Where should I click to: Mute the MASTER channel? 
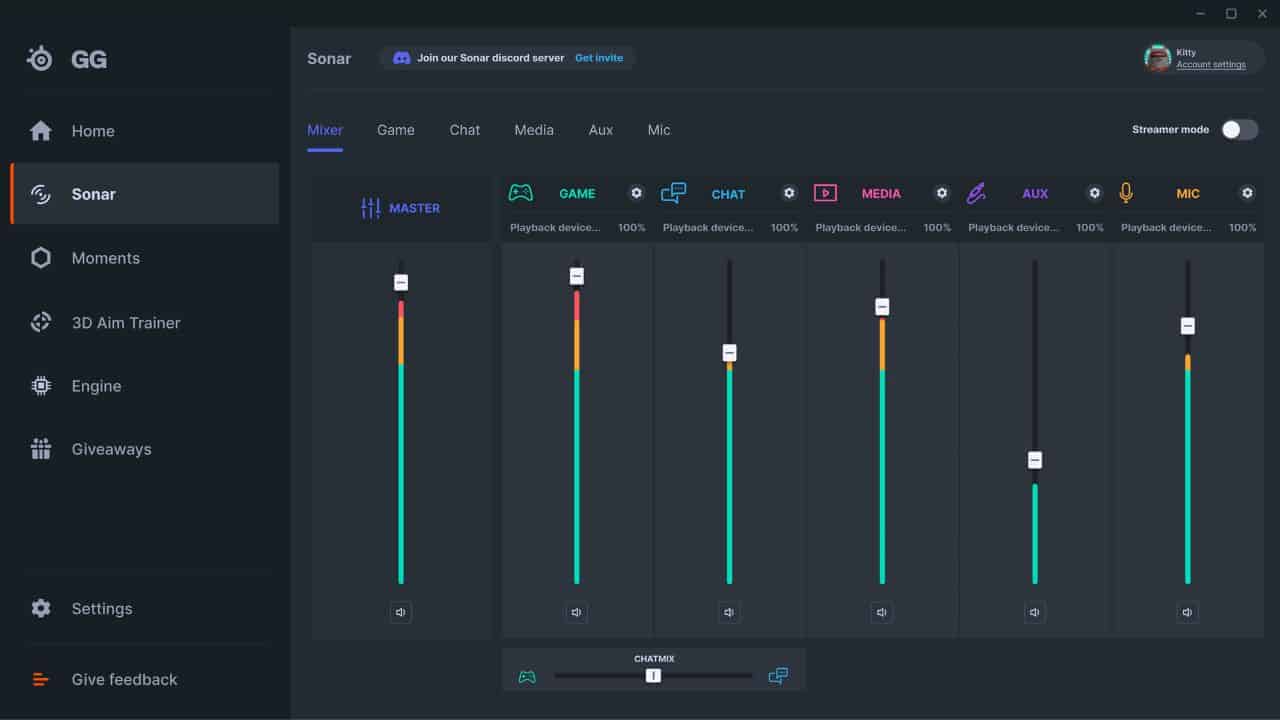tap(401, 612)
